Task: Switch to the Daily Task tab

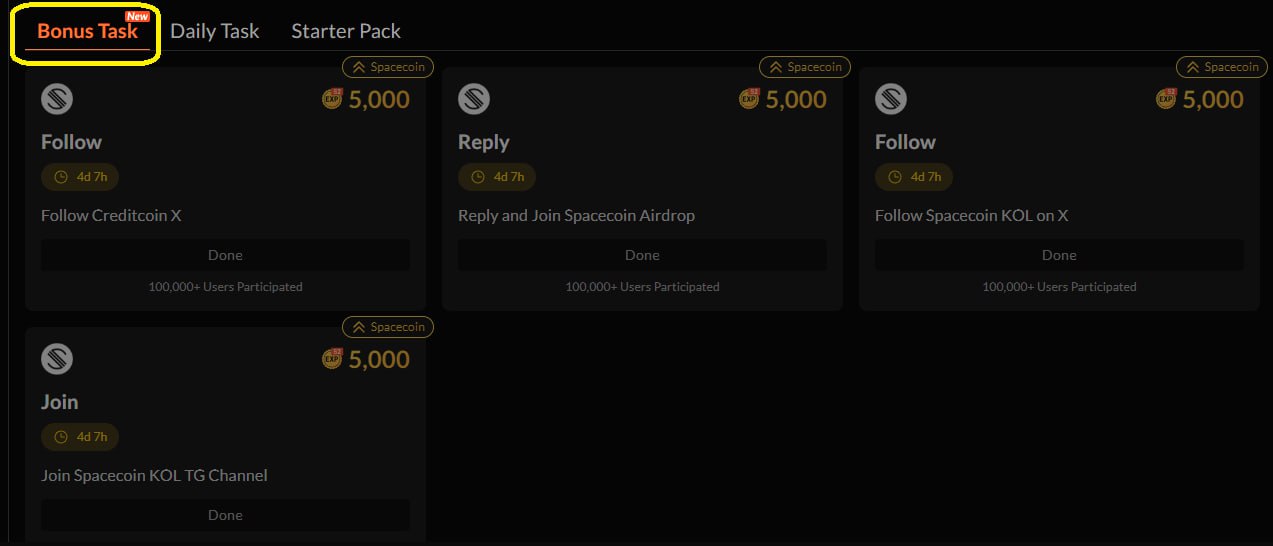Action: 214,31
